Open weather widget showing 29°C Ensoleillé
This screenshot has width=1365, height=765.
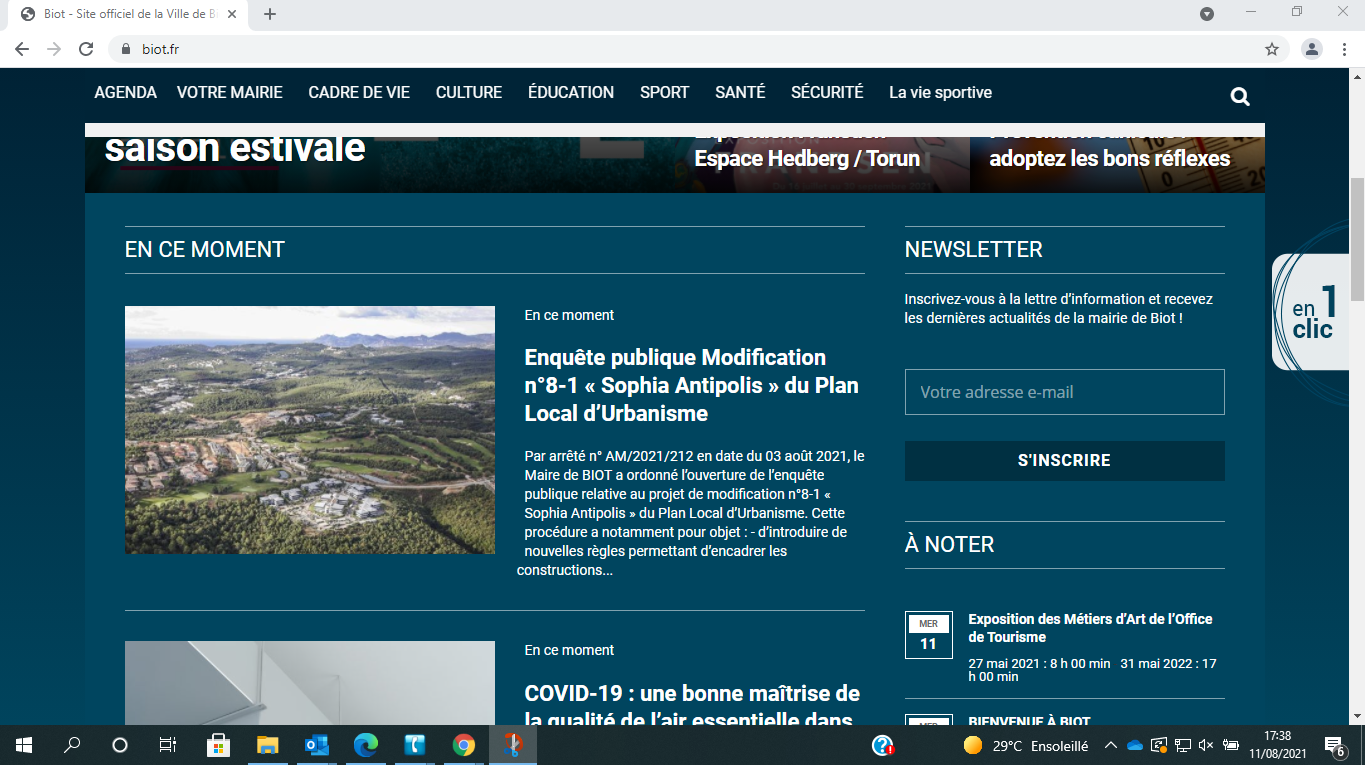[x=1026, y=745]
